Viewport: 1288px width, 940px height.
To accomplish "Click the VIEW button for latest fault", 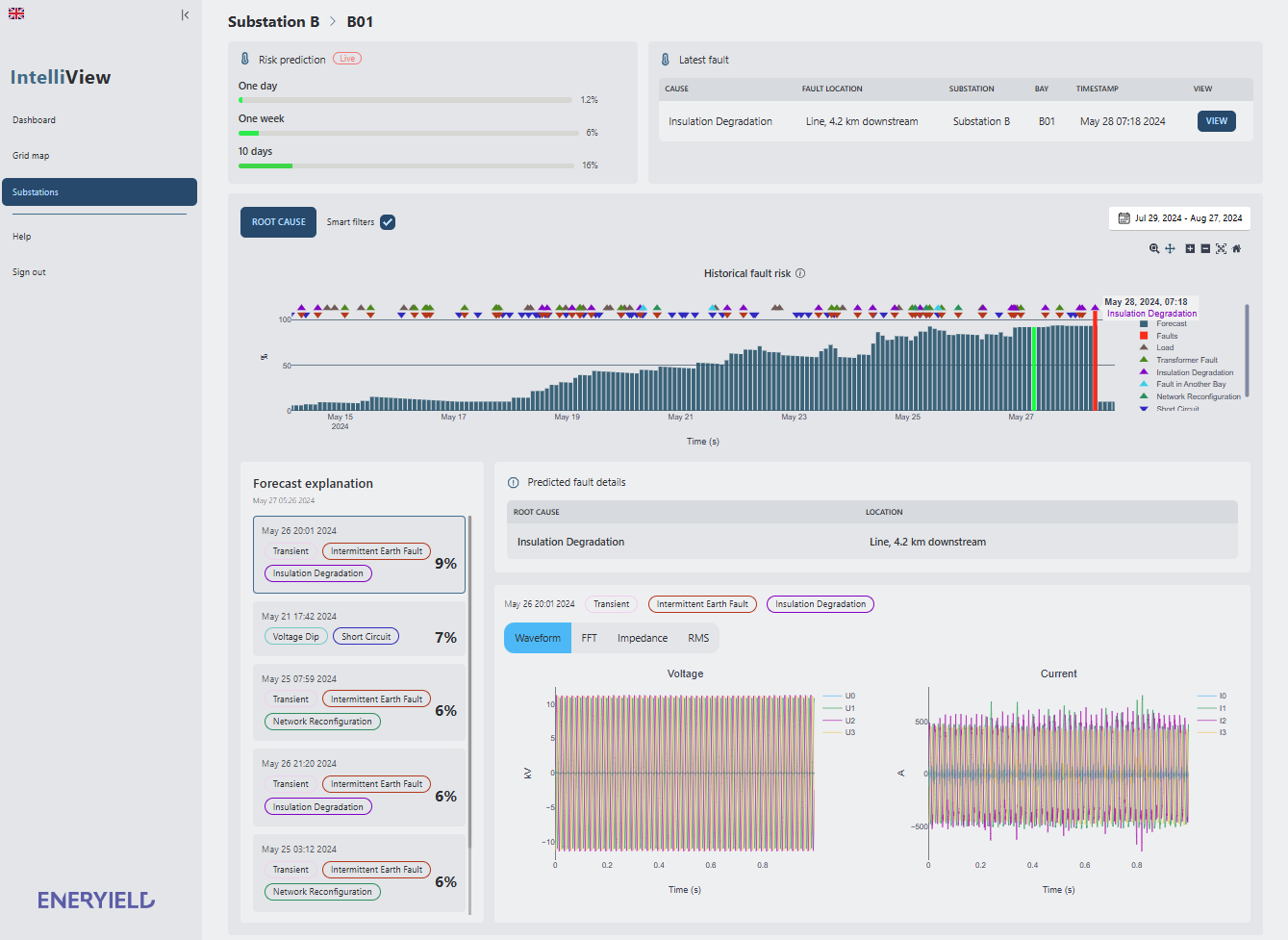I will [1216, 121].
